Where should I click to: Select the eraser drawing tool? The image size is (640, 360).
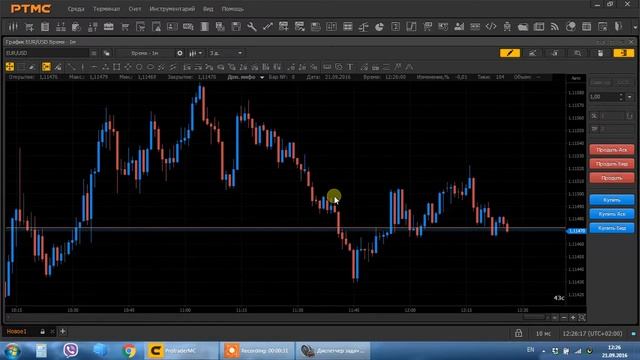tap(32, 67)
